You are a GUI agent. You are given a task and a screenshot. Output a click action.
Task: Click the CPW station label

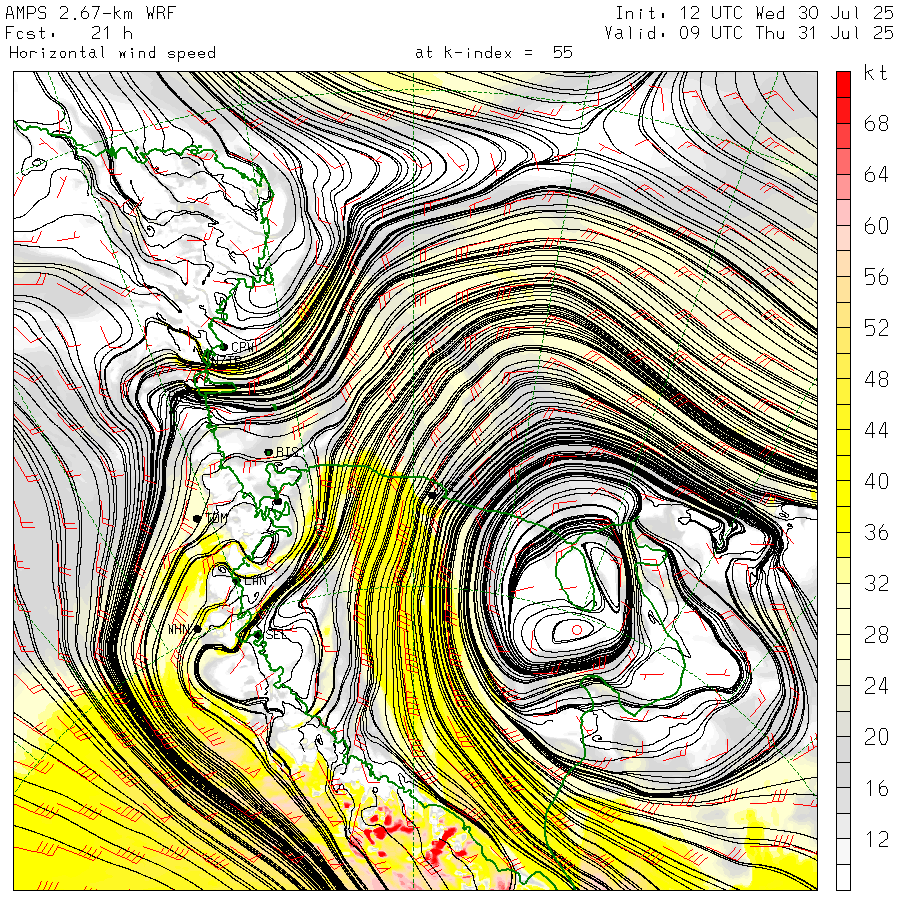pos(242,348)
